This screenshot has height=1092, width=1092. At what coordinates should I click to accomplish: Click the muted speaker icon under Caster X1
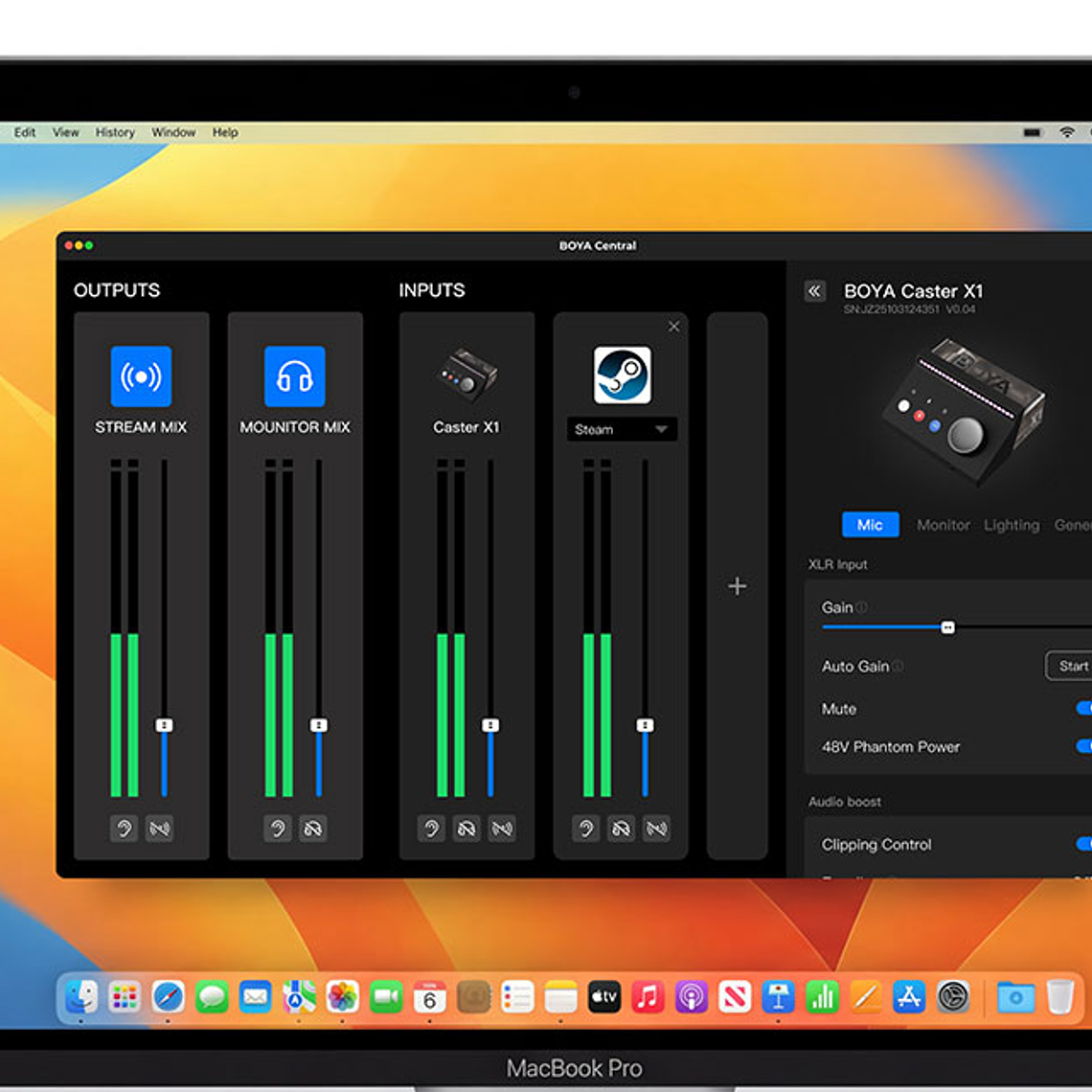tap(502, 829)
